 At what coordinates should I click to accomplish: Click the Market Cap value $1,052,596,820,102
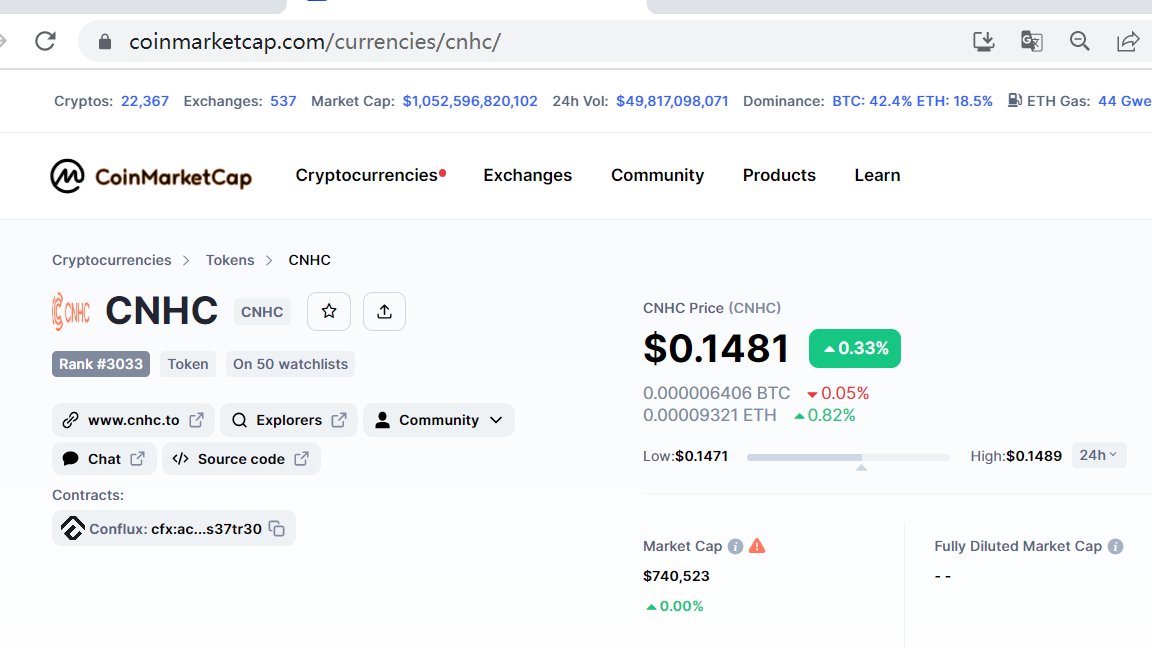click(470, 101)
